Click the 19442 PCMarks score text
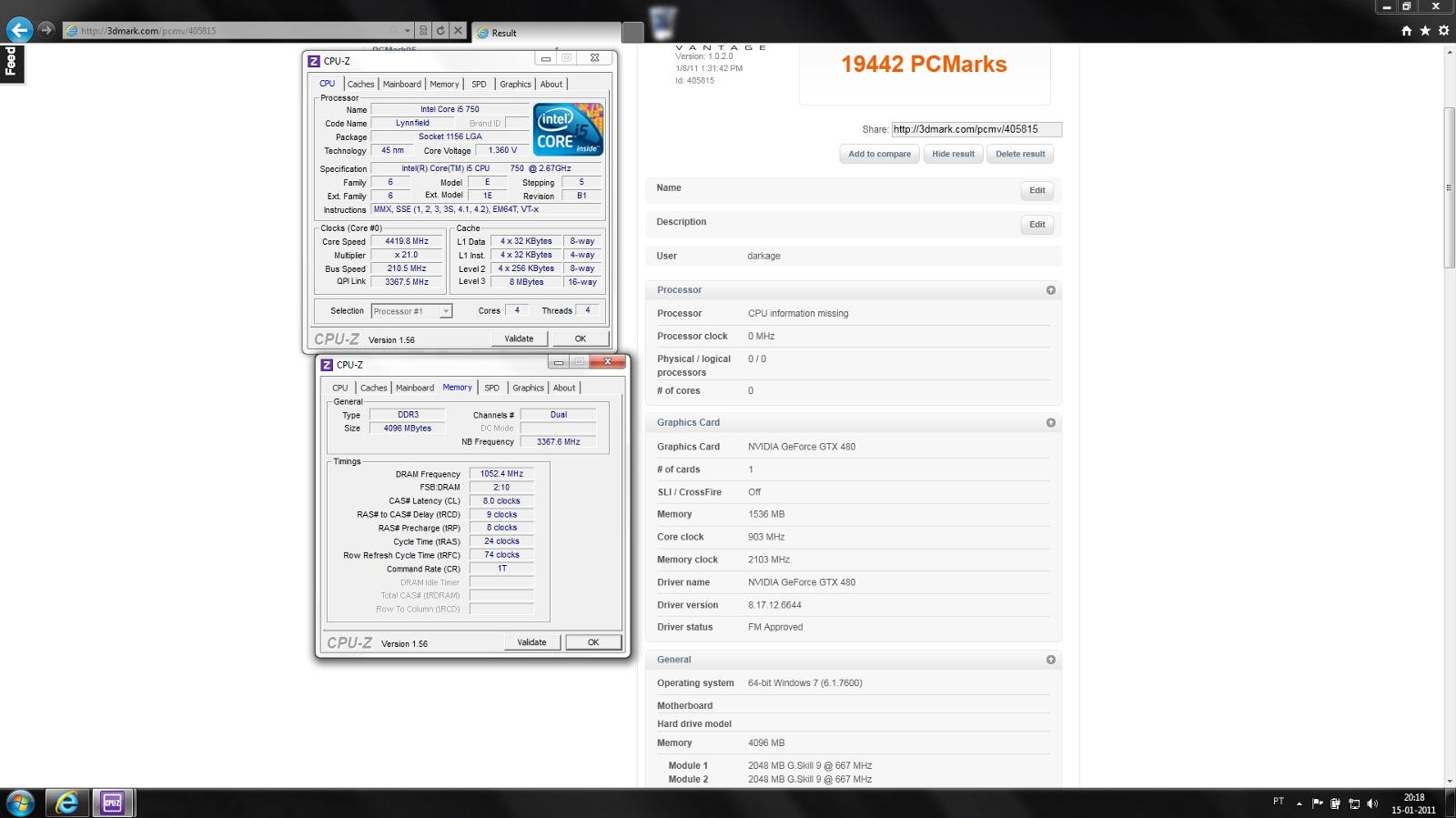The width and height of the screenshot is (1456, 818). [x=924, y=65]
